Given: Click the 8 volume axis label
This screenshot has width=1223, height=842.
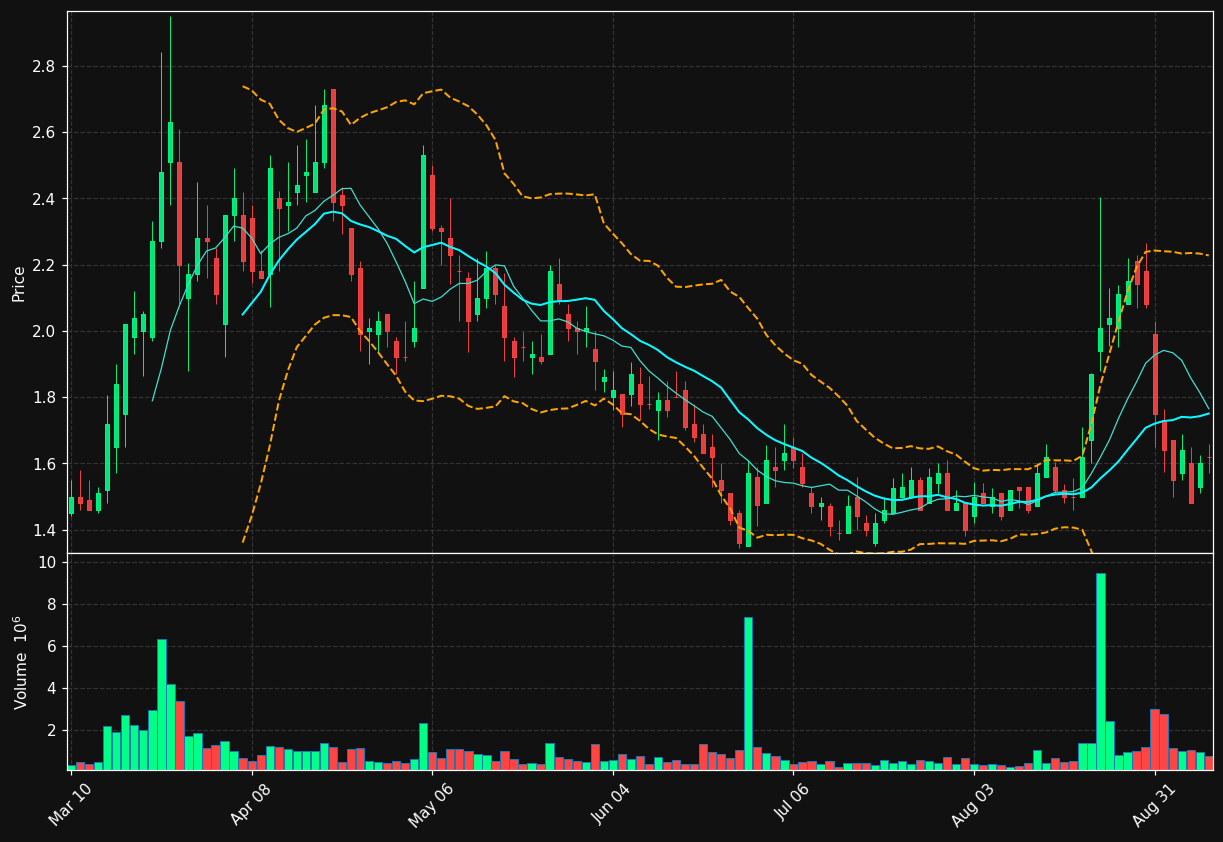Looking at the screenshot, I should (x=50, y=605).
